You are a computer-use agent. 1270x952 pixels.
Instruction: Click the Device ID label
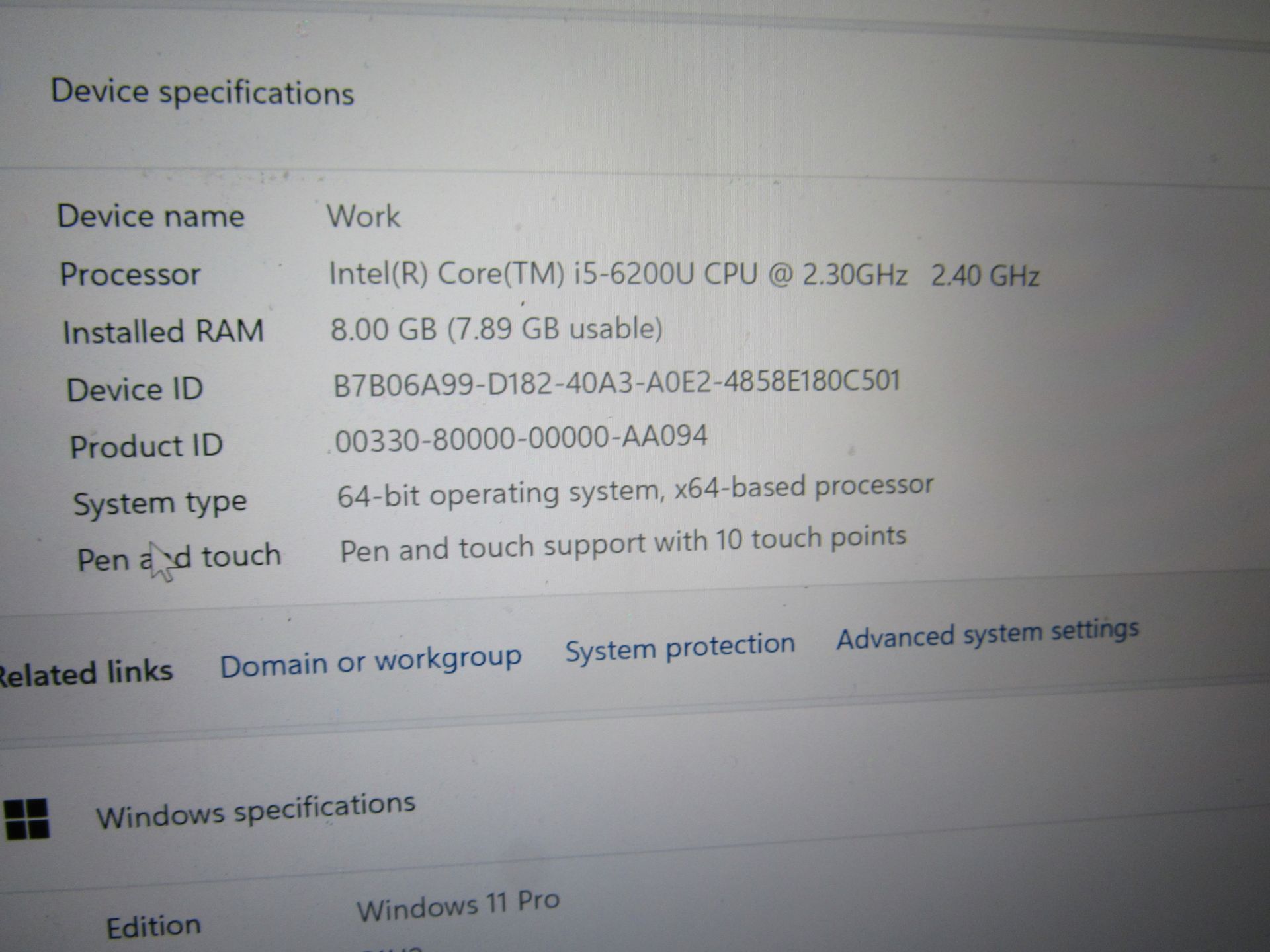point(135,389)
